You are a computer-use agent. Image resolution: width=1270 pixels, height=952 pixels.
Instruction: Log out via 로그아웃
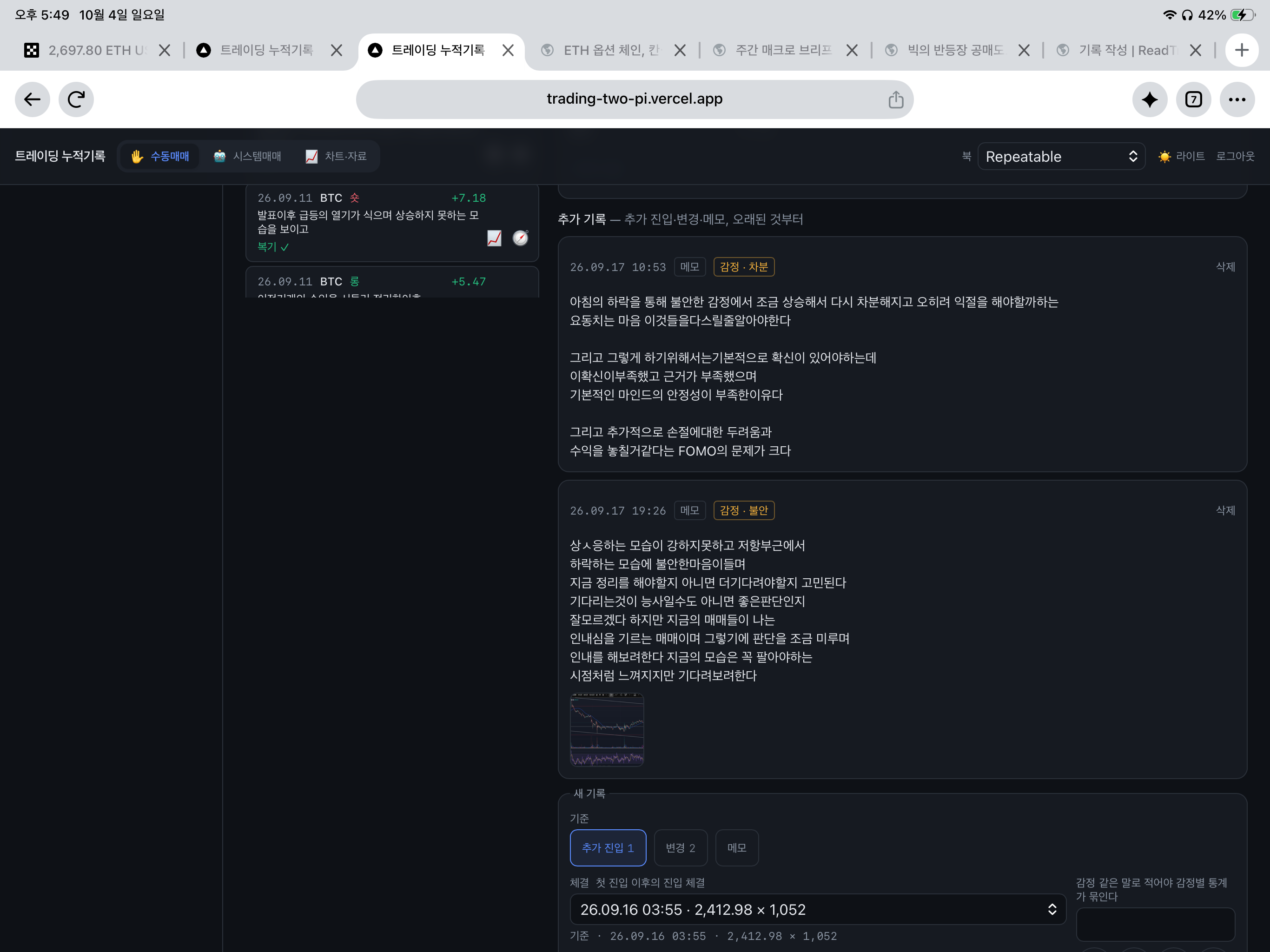tap(1235, 156)
